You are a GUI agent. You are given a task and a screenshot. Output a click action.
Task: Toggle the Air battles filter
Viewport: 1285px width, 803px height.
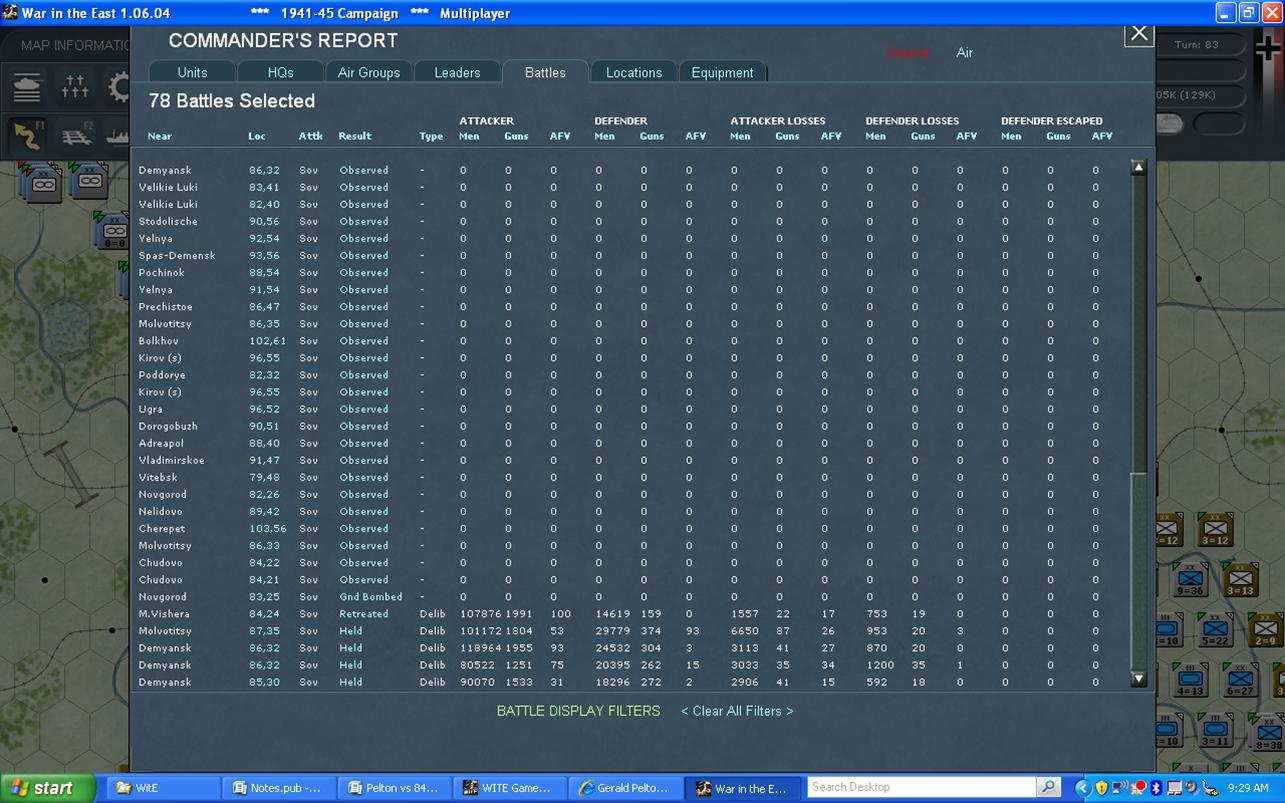click(x=964, y=52)
